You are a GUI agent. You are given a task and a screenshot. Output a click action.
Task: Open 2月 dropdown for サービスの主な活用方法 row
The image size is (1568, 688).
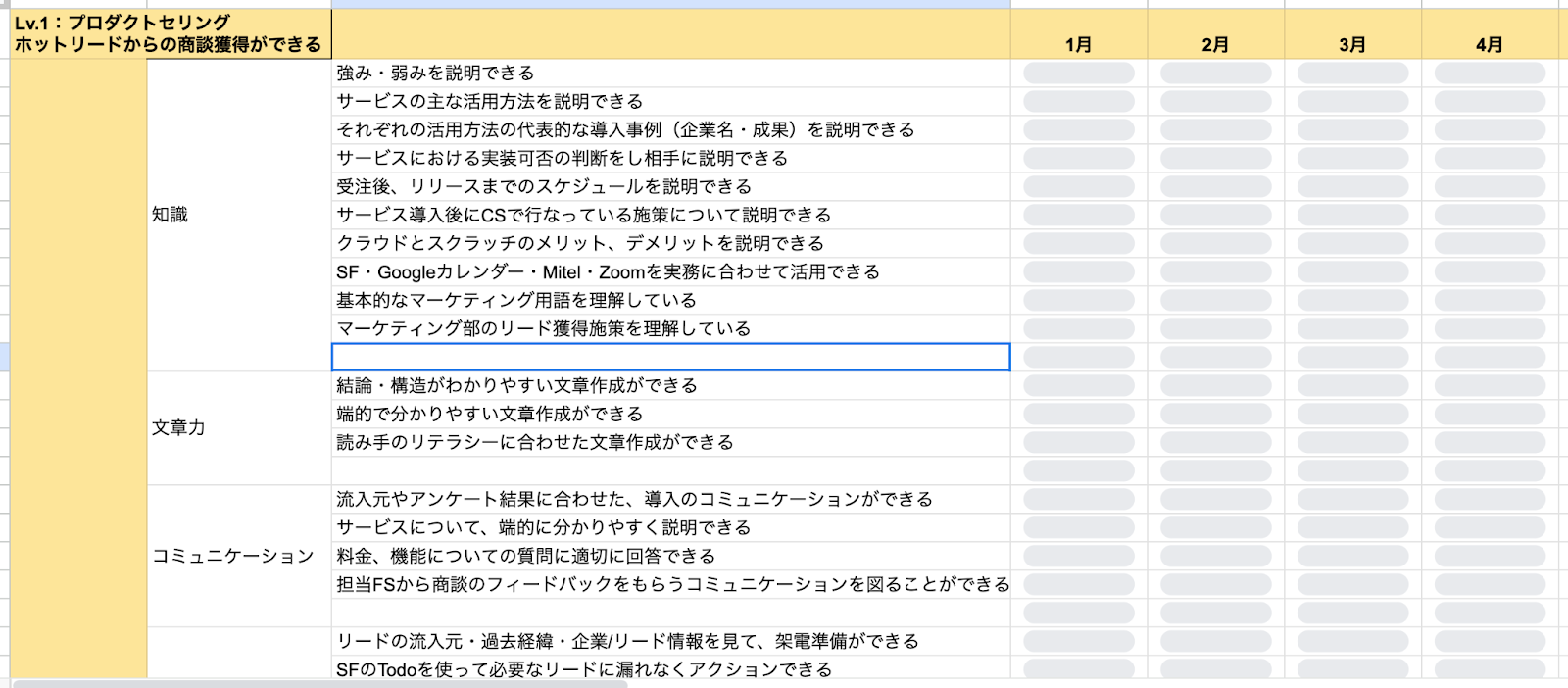(x=1216, y=102)
